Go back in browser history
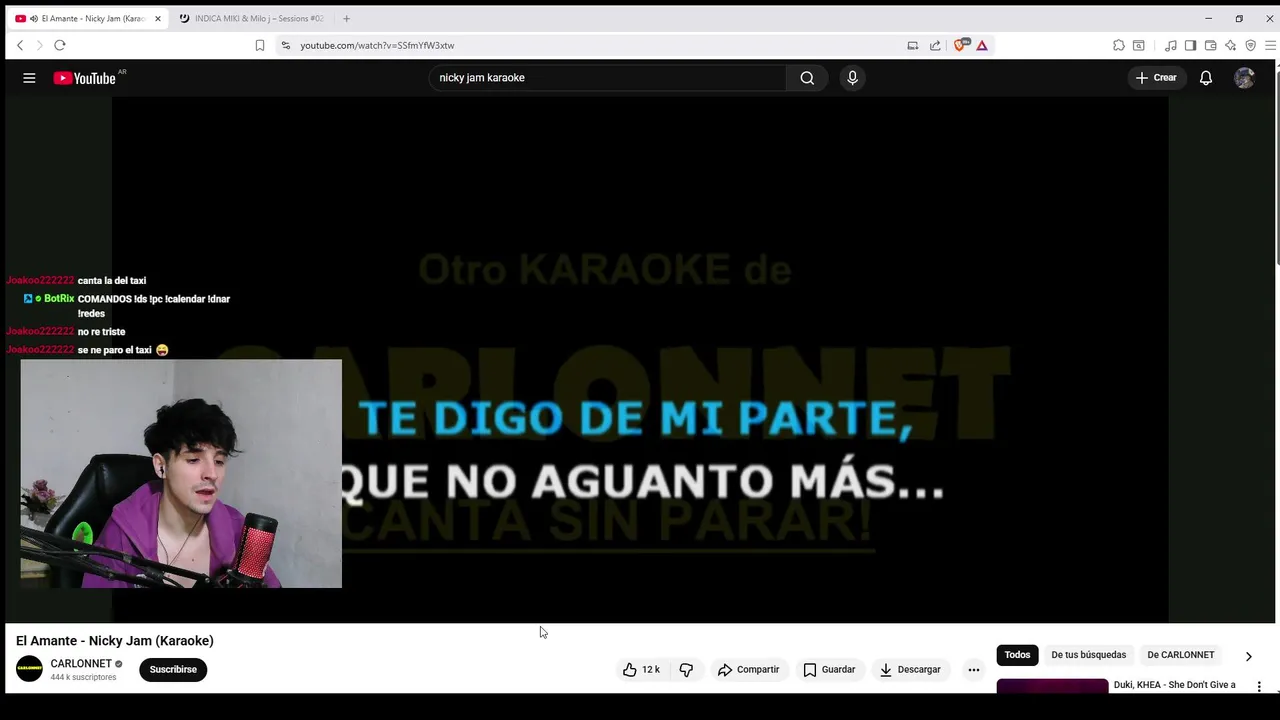 click(20, 45)
